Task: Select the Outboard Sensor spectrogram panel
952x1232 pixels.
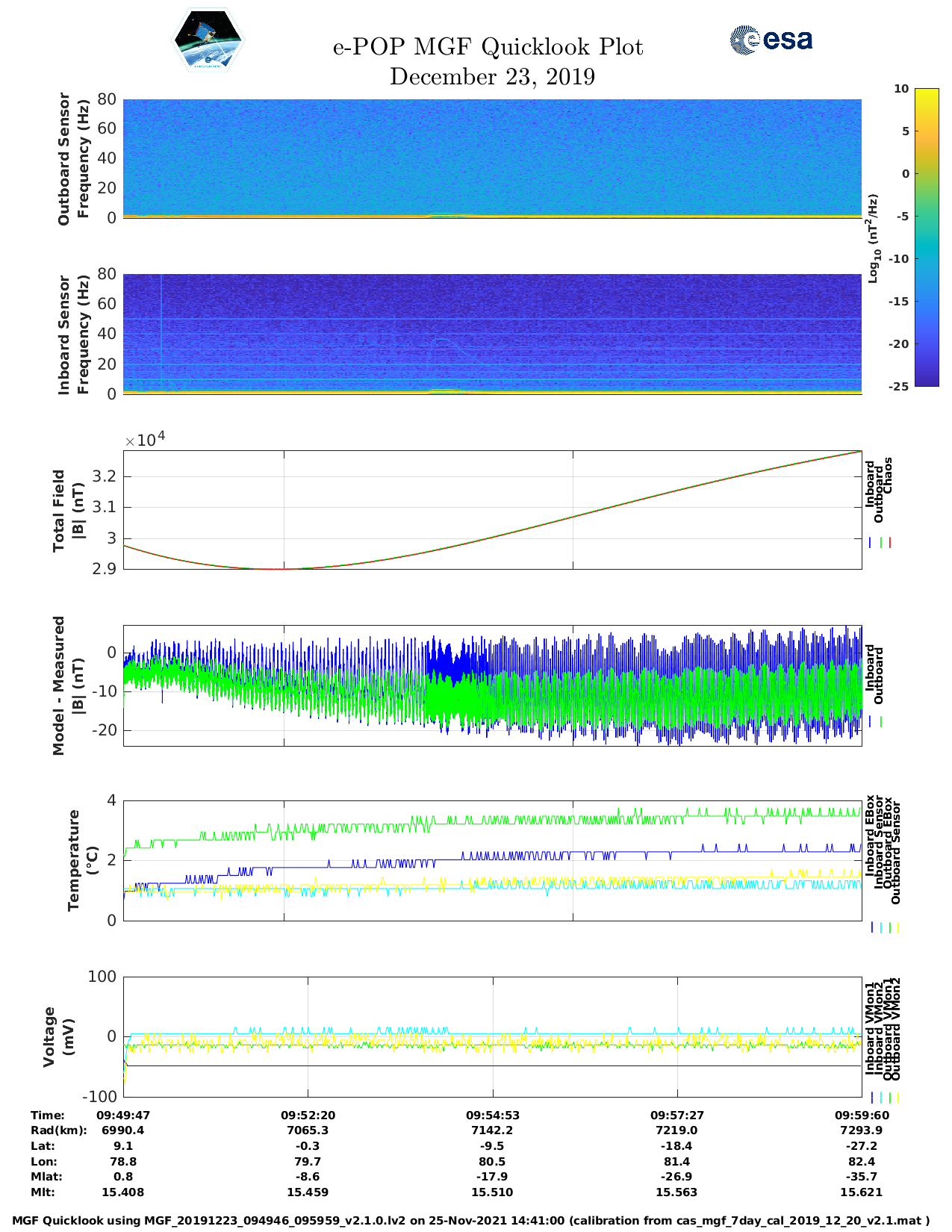Action: coord(492,158)
